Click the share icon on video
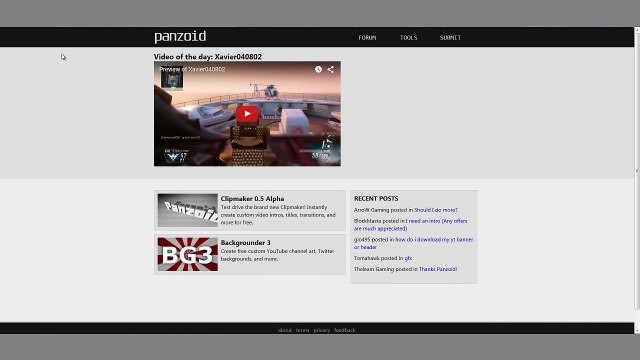Image resolution: width=640 pixels, height=360 pixels. (x=330, y=69)
